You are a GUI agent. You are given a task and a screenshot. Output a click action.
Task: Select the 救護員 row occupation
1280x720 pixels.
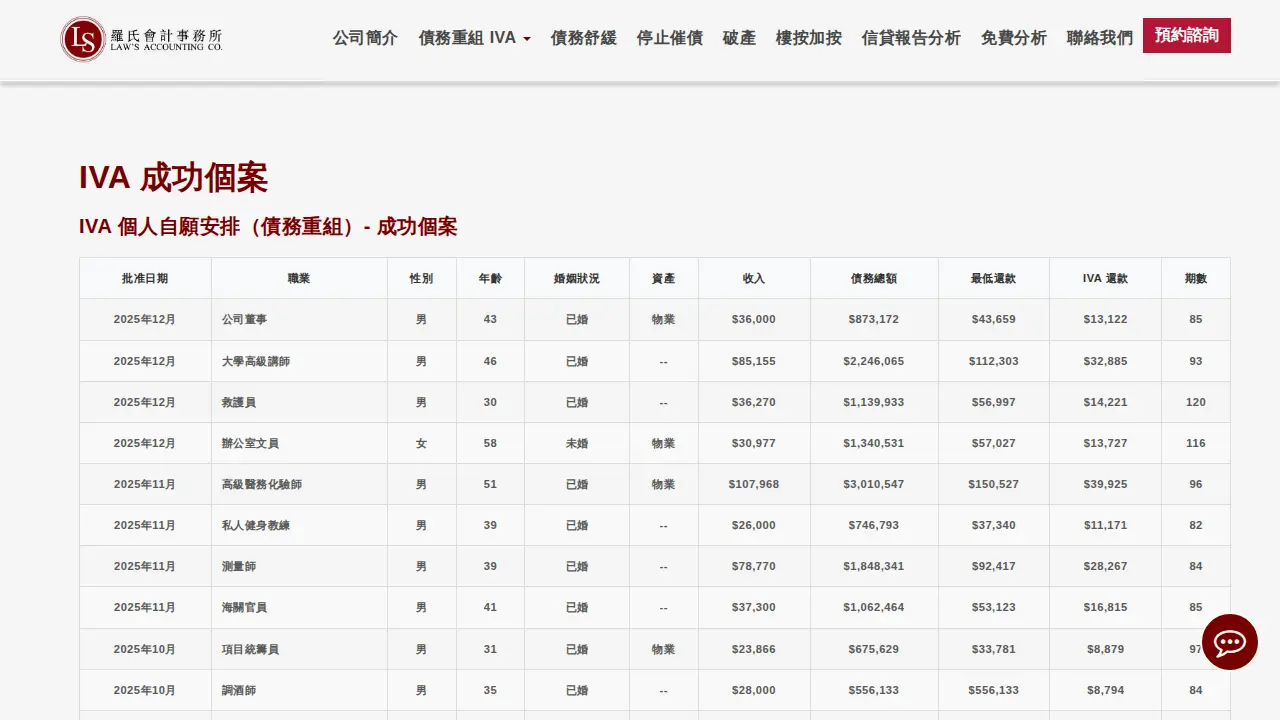[x=299, y=402]
